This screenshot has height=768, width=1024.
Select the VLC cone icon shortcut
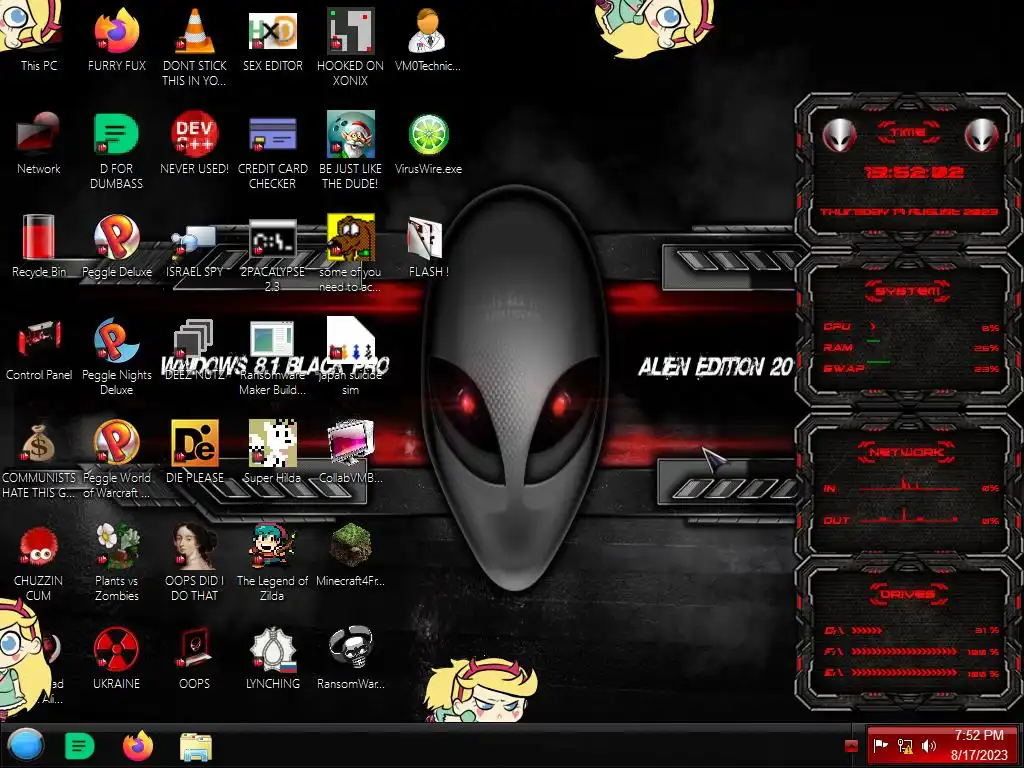194,46
